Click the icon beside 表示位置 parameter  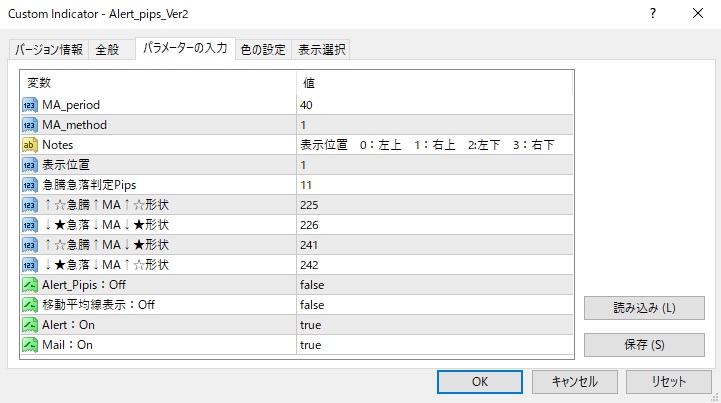tap(30, 165)
